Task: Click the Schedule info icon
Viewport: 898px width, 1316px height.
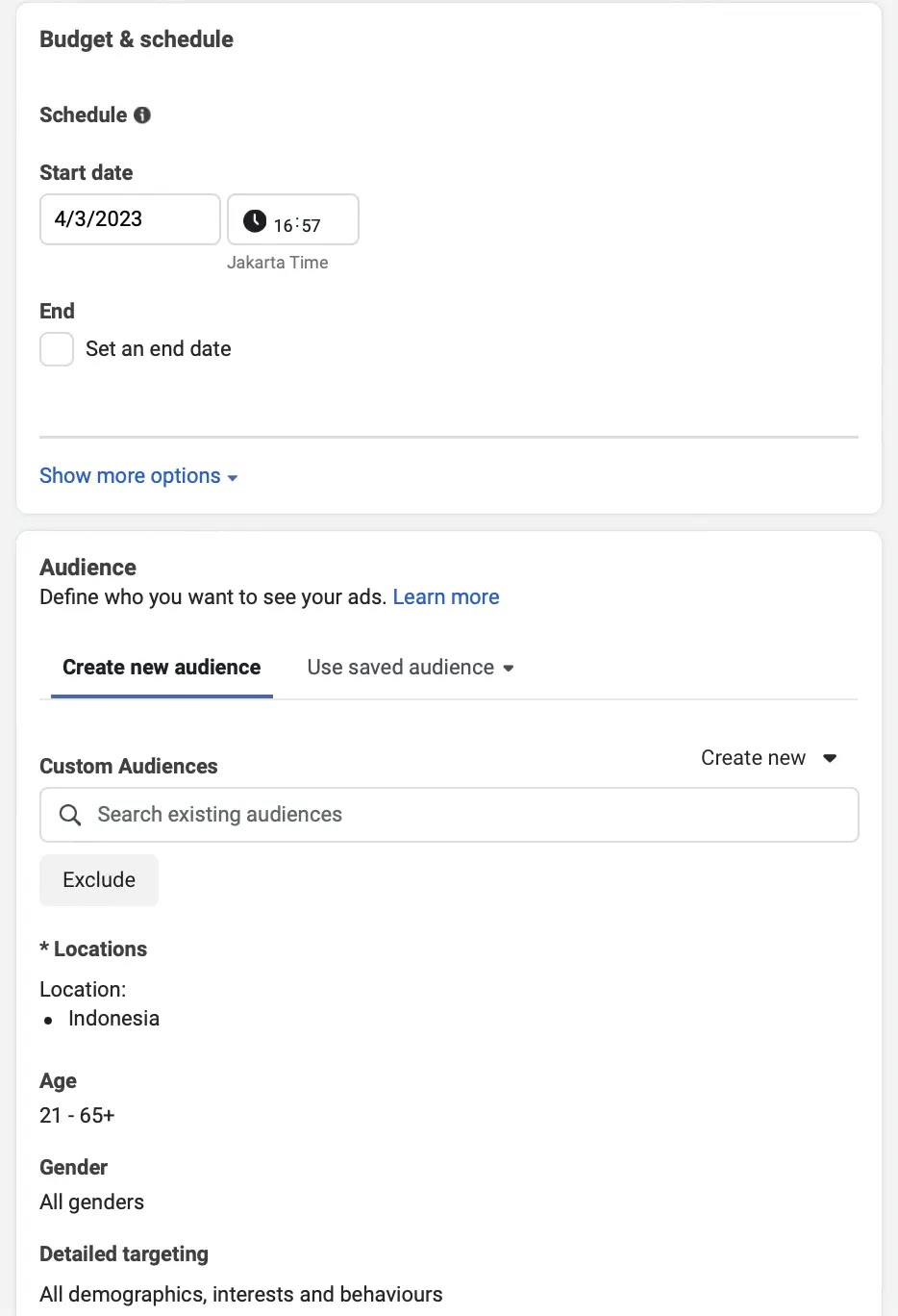Action: pos(142,115)
